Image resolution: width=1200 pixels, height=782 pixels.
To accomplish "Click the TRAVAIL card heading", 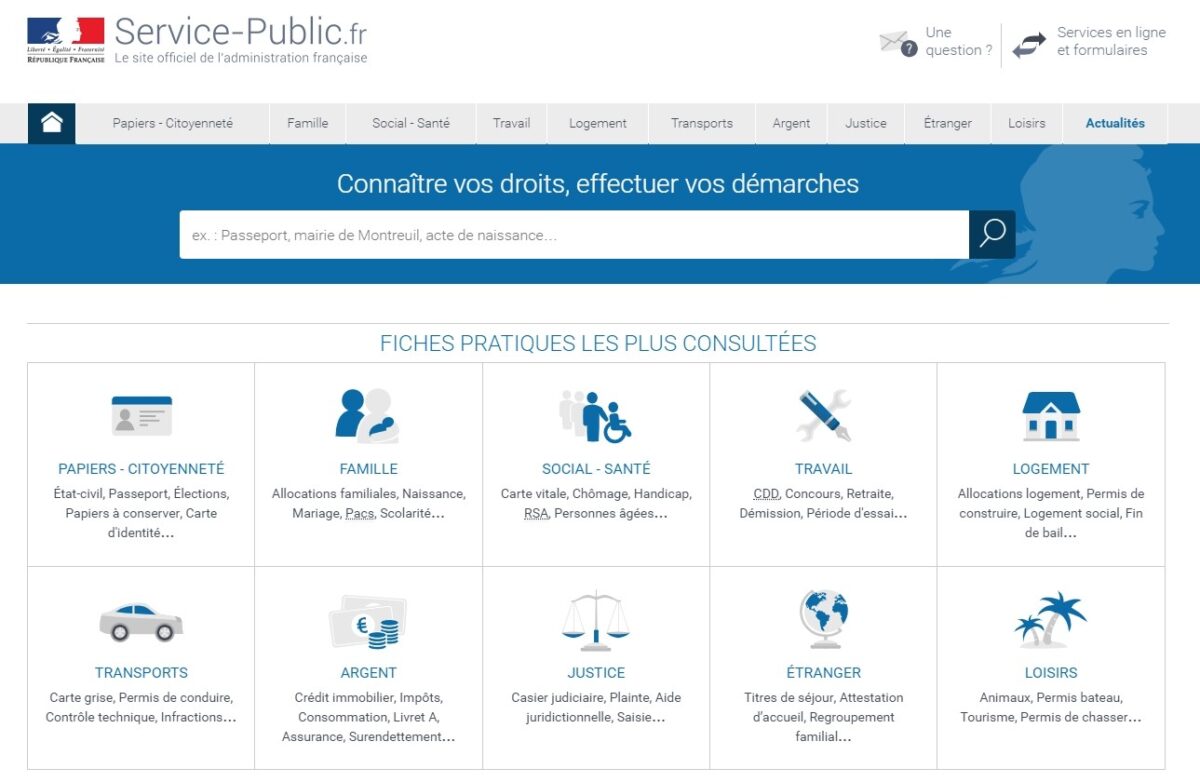I will tap(824, 469).
